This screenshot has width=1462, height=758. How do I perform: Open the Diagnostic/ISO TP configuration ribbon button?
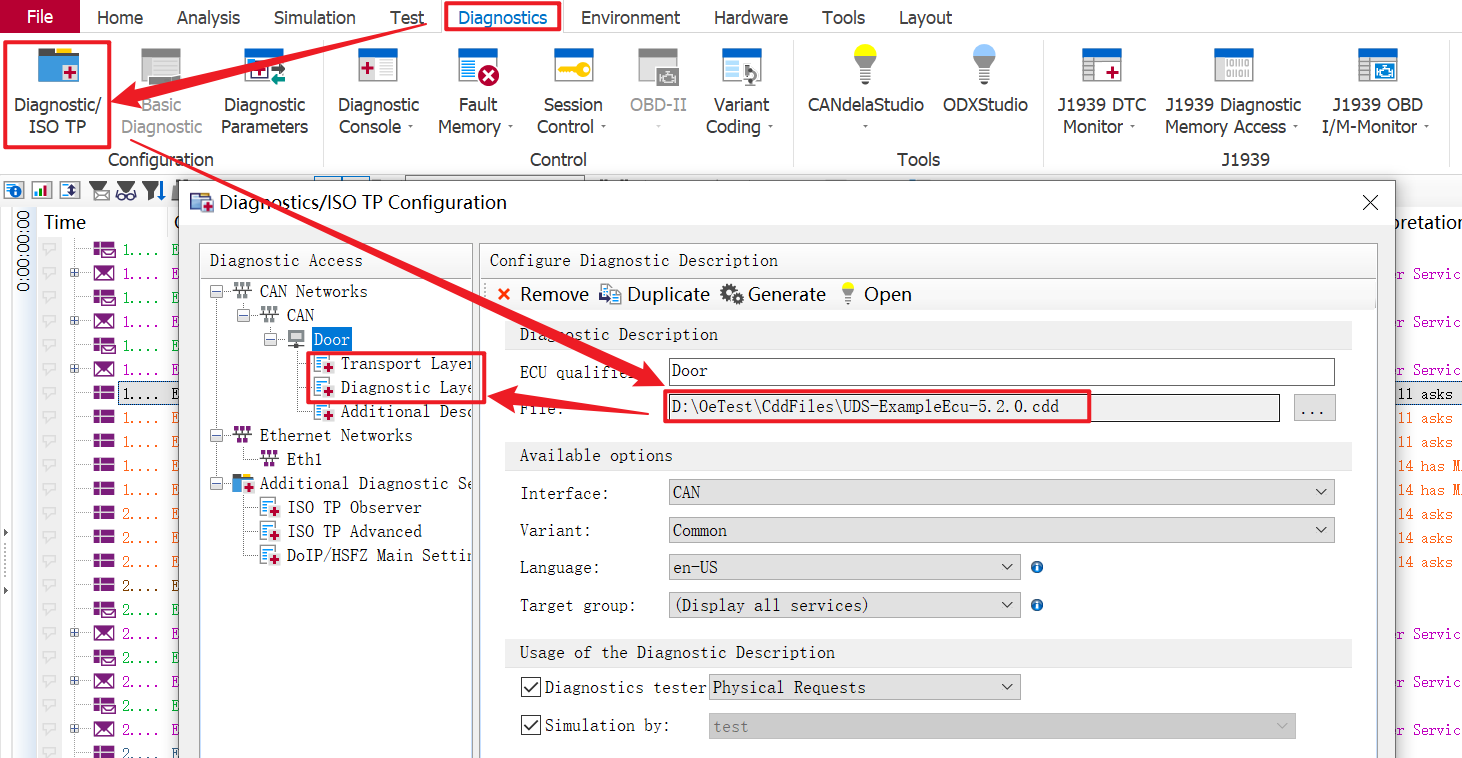pos(57,92)
